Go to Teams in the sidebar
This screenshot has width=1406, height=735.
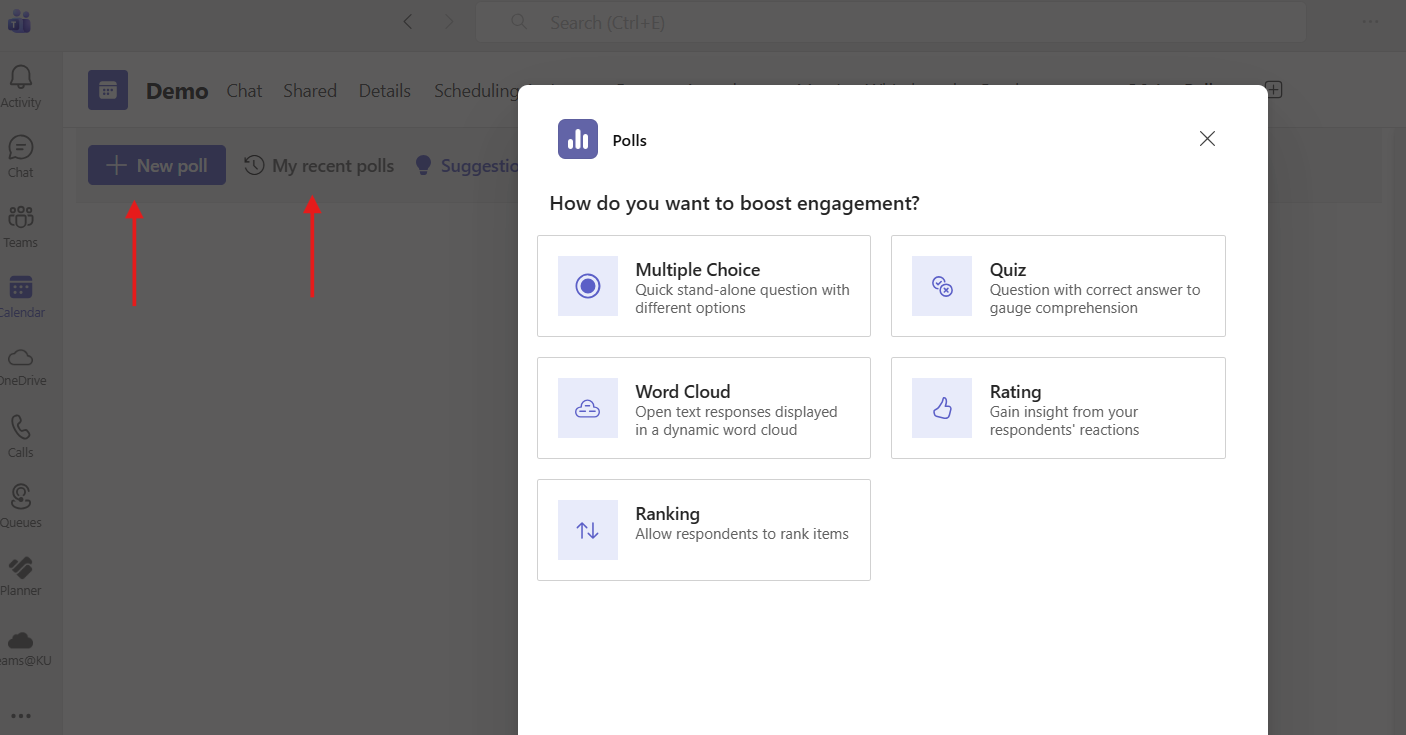[x=21, y=226]
